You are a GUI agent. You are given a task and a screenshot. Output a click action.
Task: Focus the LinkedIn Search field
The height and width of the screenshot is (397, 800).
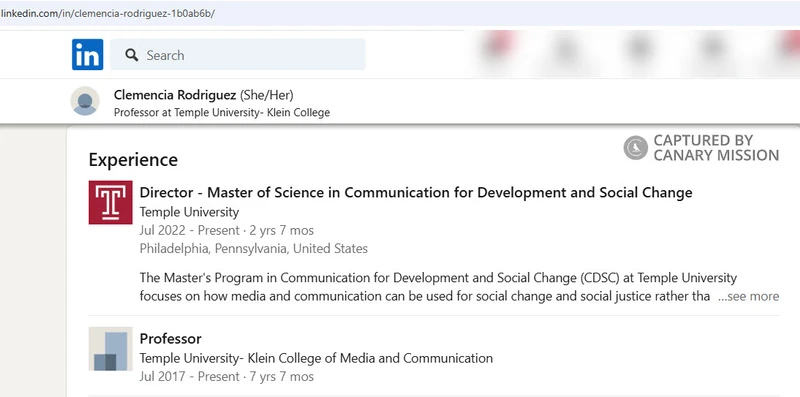238,55
